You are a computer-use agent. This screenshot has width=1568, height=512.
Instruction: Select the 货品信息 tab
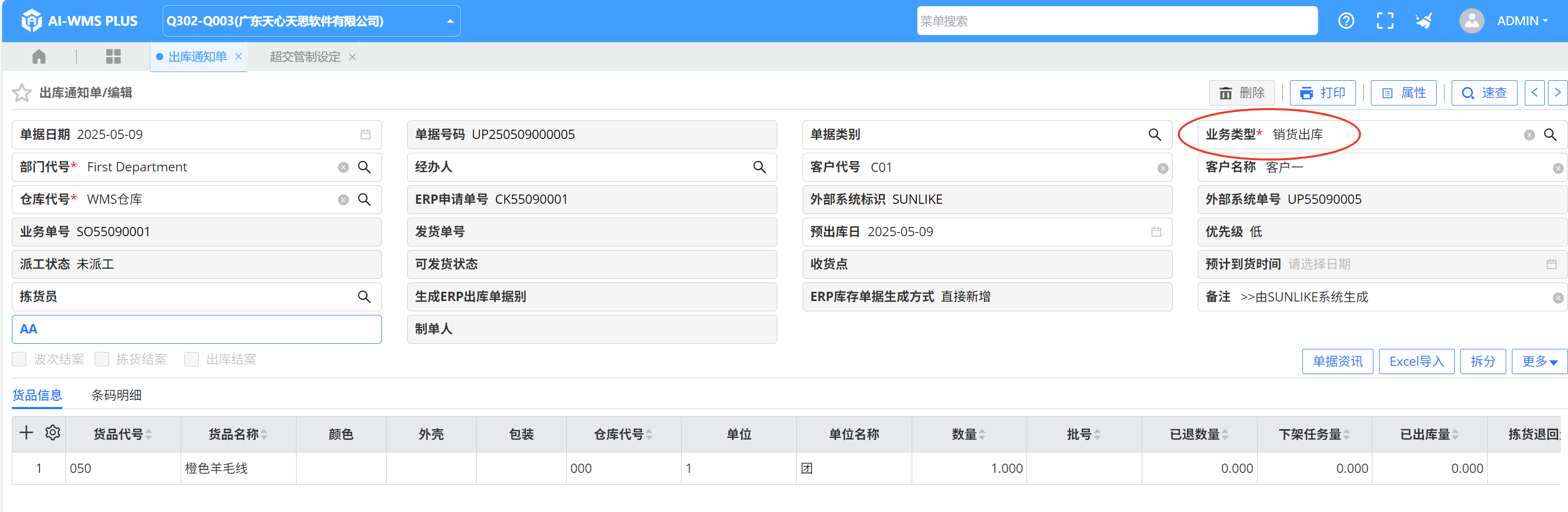click(x=37, y=395)
